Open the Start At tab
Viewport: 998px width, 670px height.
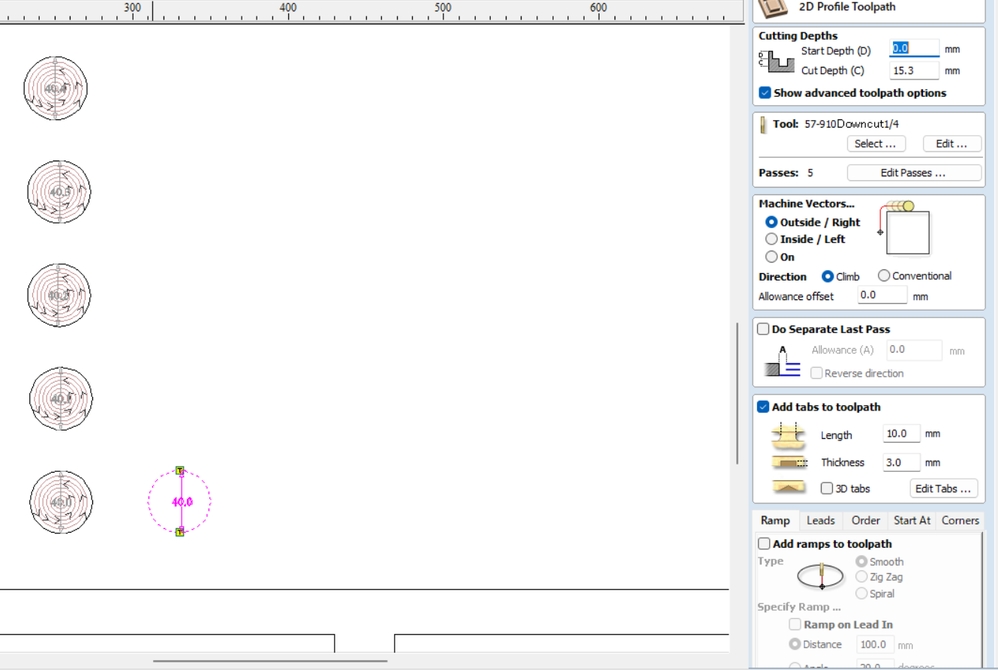coord(912,520)
